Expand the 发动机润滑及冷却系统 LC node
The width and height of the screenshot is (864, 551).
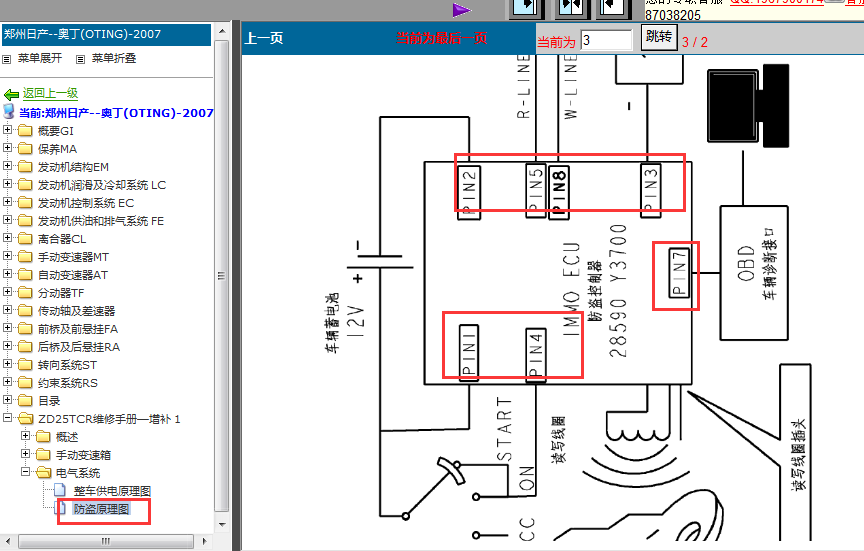tap(7, 183)
